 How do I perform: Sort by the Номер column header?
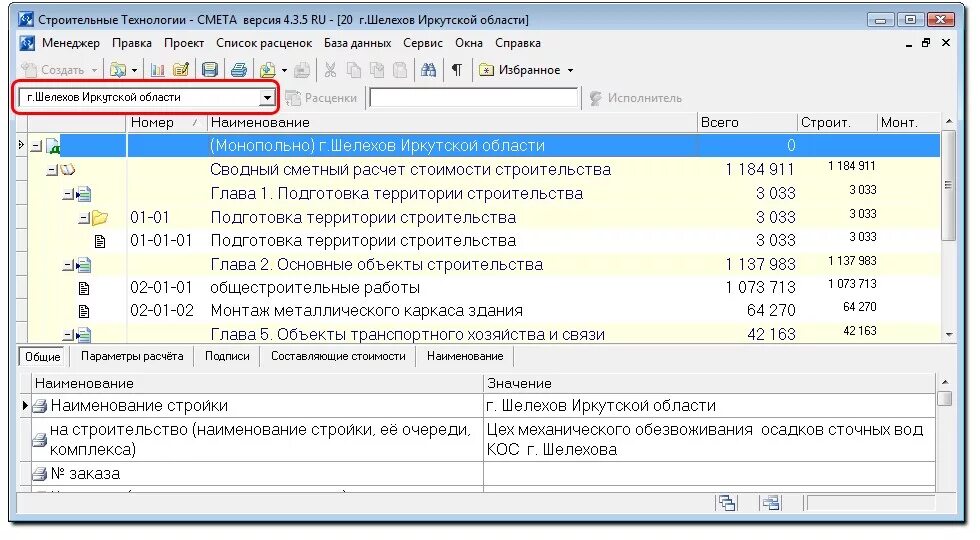point(166,122)
